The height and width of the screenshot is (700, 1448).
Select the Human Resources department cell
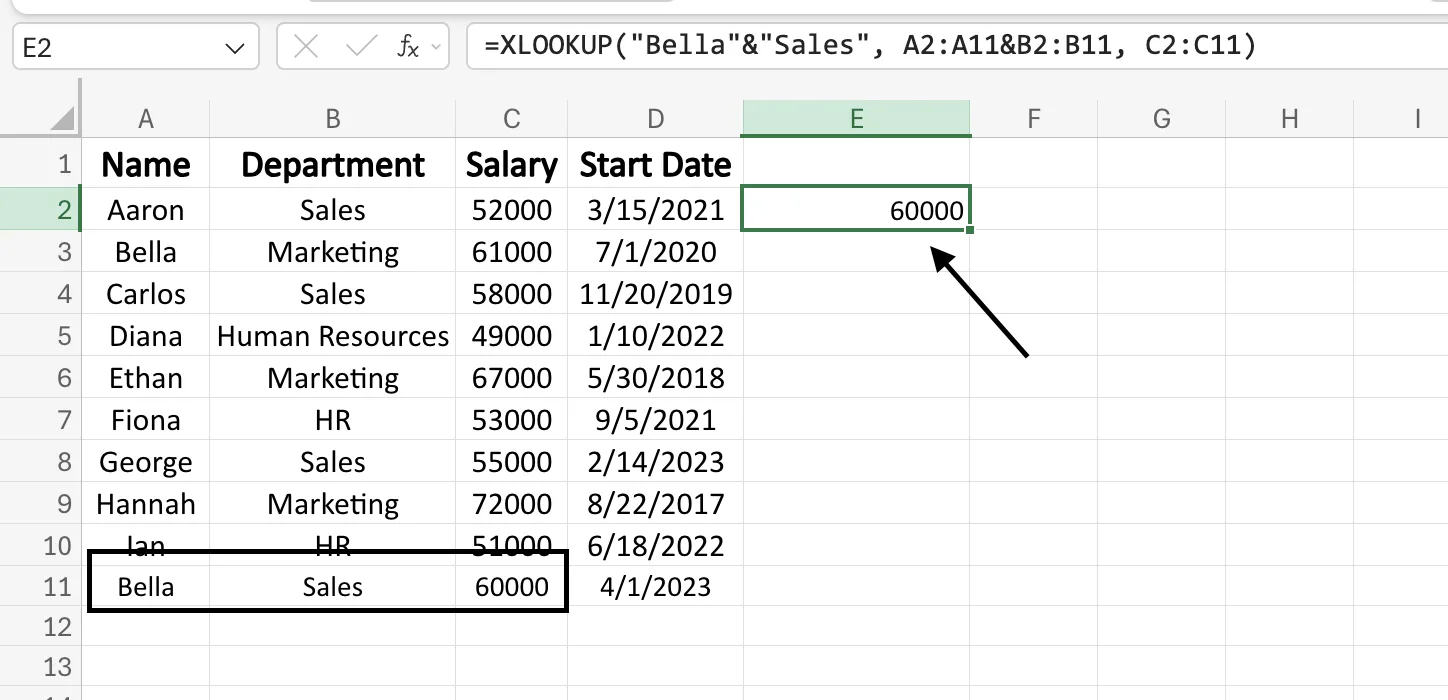pyautogui.click(x=333, y=336)
